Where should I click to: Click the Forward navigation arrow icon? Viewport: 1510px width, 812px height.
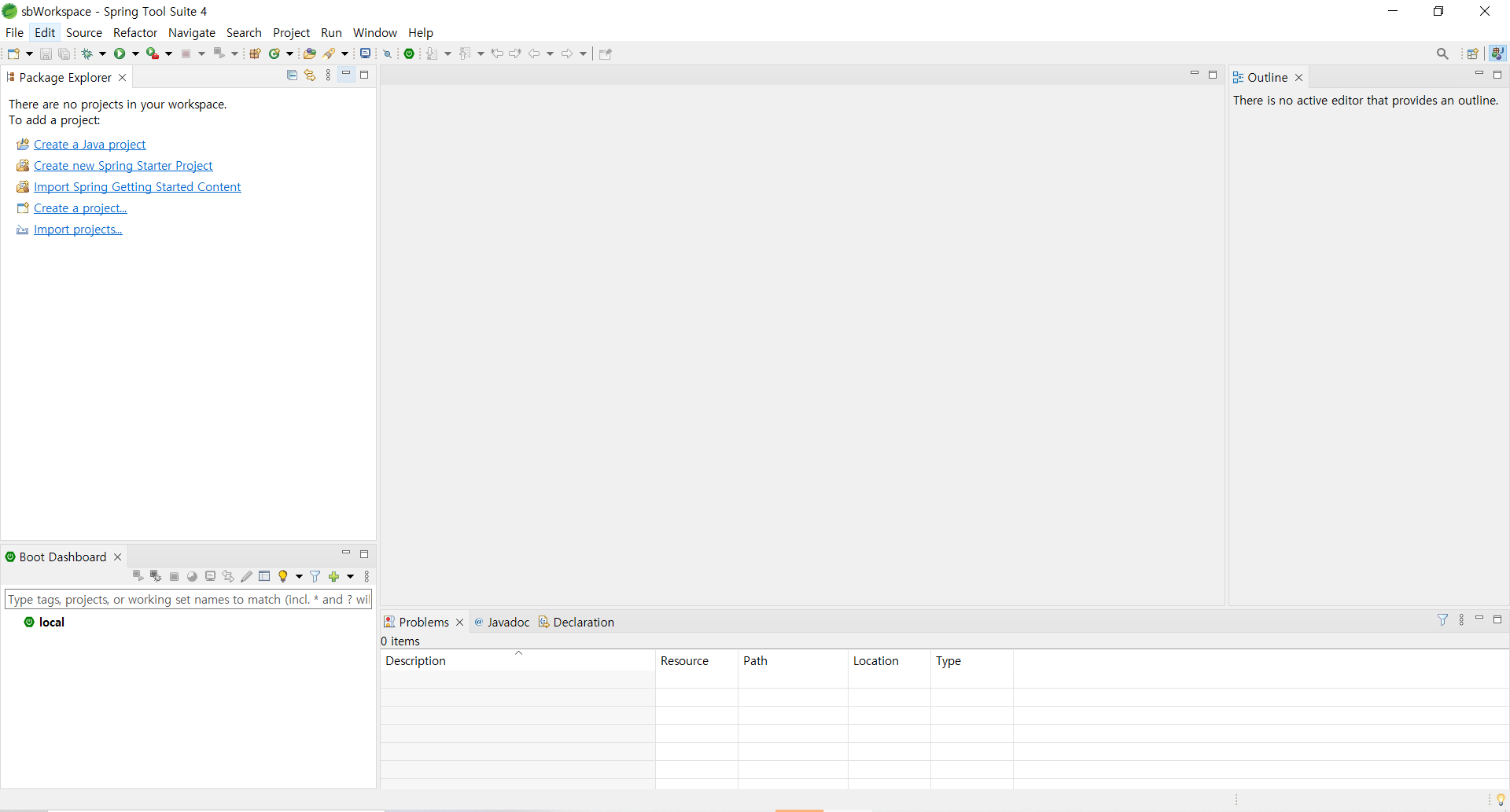pos(567,53)
